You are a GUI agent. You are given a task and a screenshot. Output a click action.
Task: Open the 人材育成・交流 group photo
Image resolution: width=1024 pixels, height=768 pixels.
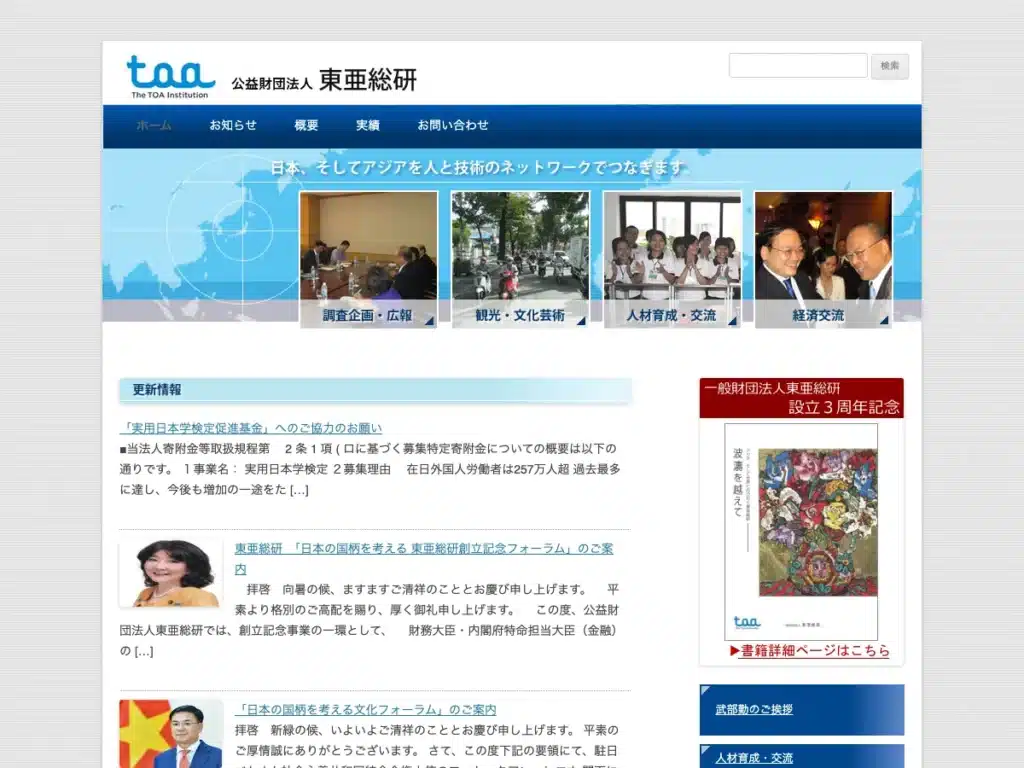tap(672, 246)
